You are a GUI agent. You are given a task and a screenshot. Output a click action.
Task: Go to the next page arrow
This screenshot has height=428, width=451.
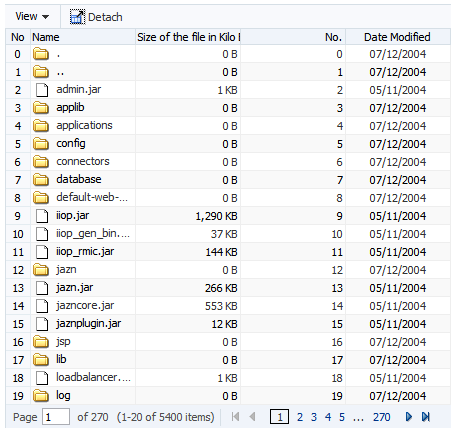409,417
